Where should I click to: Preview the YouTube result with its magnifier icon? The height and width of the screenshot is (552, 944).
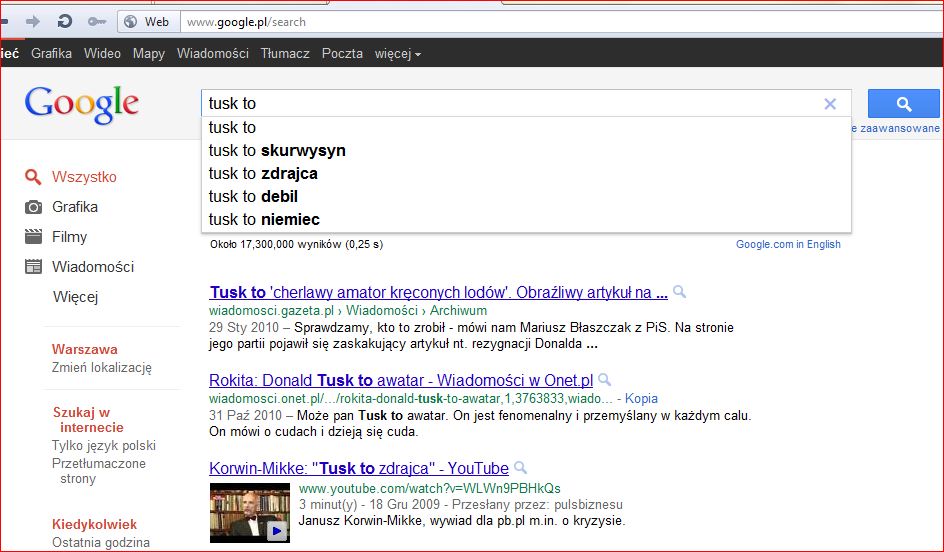tap(520, 468)
